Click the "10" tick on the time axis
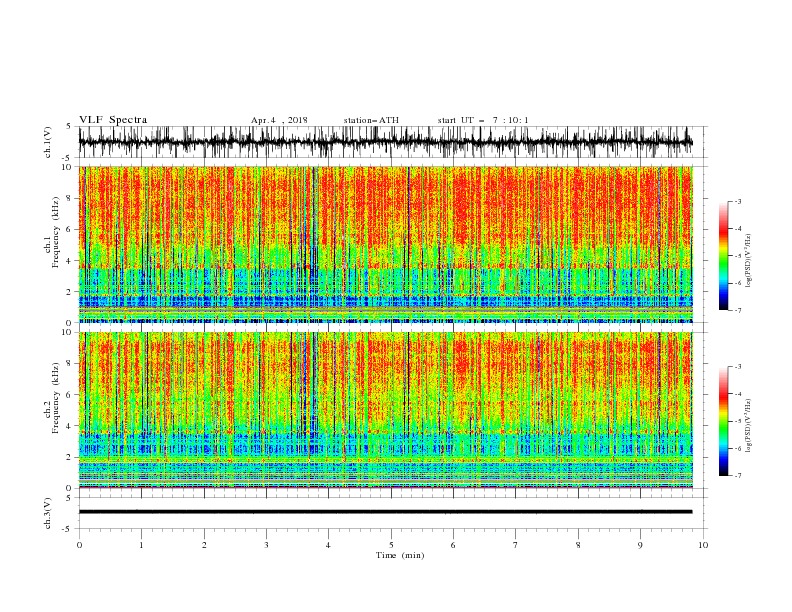 pos(703,545)
